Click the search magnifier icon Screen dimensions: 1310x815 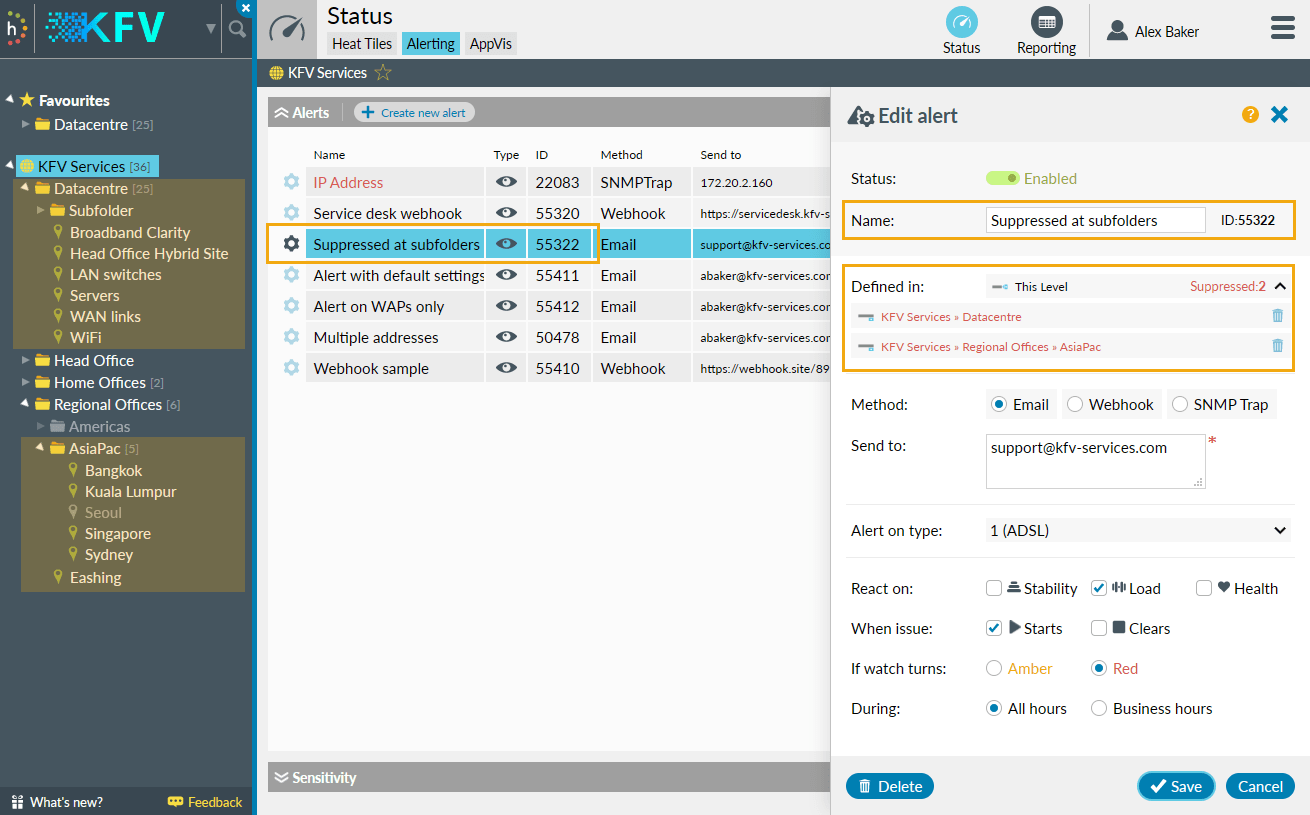point(237,29)
